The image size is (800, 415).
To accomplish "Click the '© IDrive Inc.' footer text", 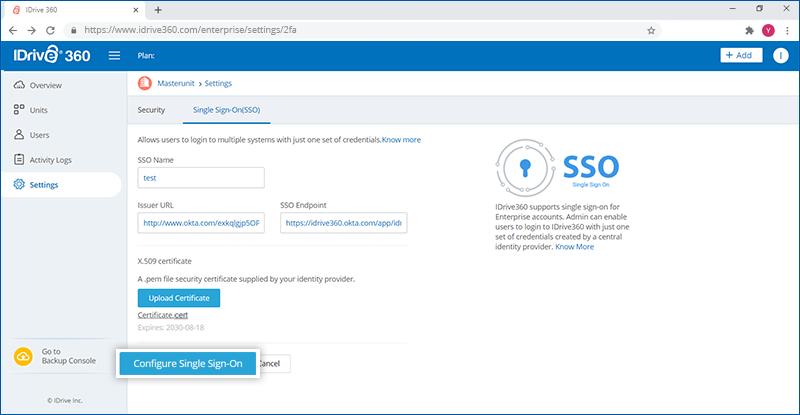I will click(x=65, y=400).
